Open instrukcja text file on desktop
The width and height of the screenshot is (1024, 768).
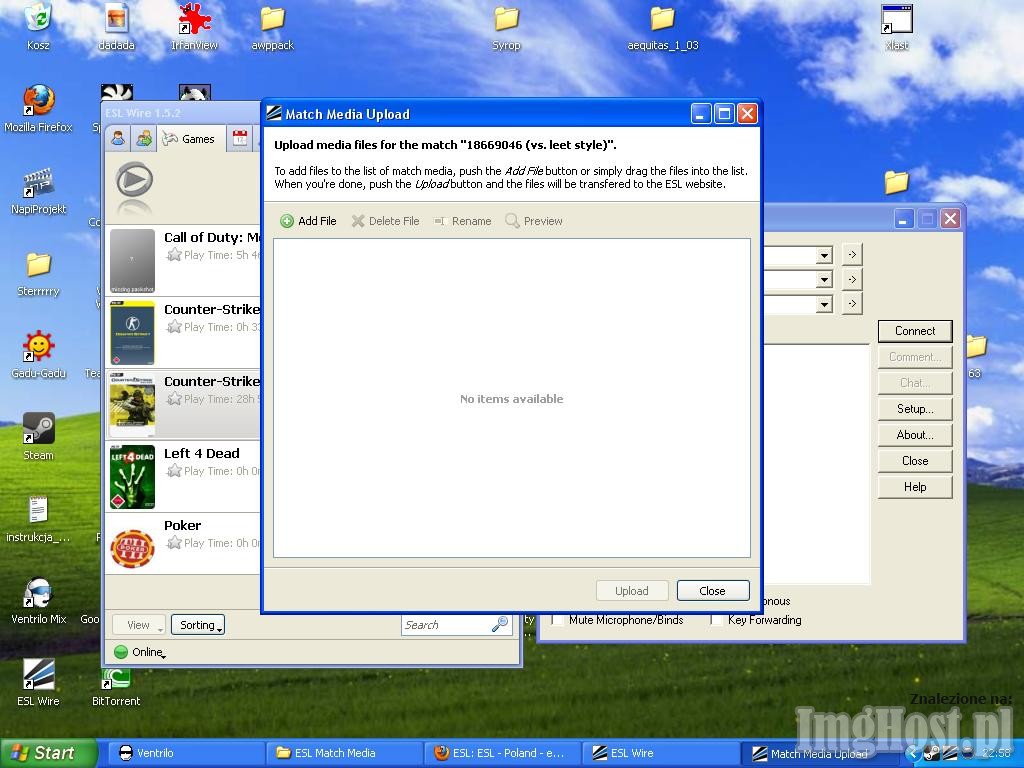39,519
